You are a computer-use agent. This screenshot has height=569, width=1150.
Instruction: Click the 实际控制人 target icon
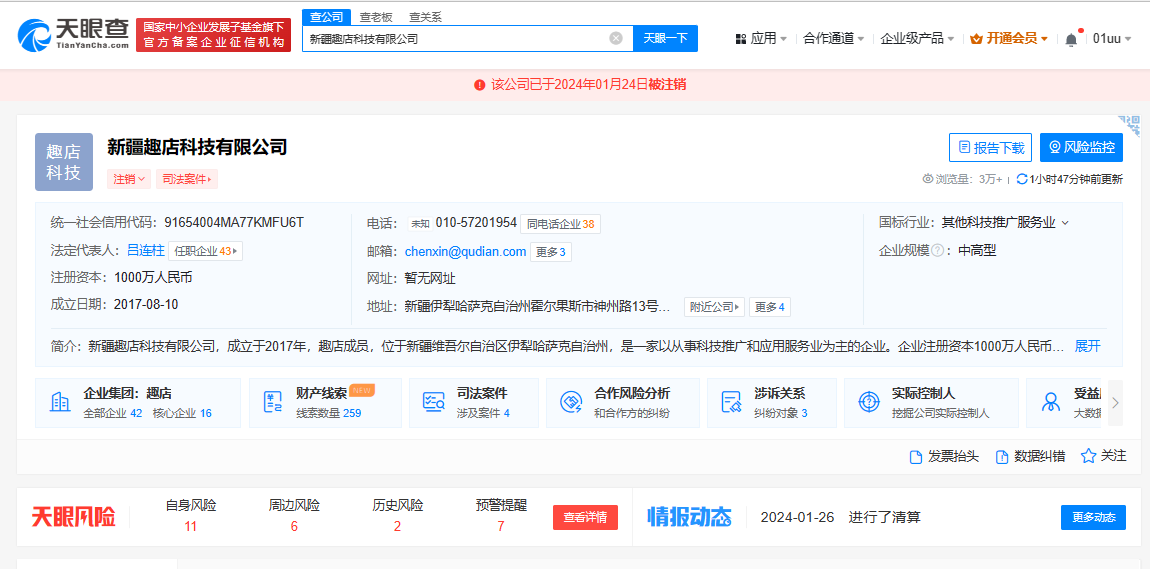tap(869, 402)
